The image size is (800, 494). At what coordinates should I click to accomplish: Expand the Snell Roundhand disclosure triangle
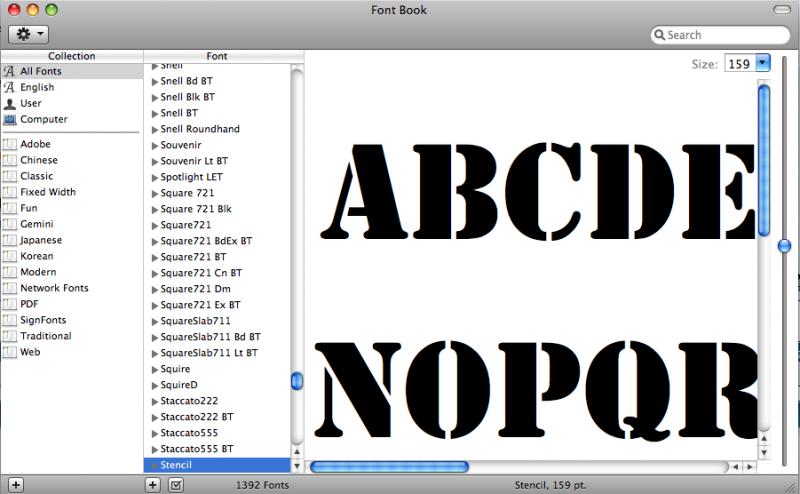pos(155,129)
